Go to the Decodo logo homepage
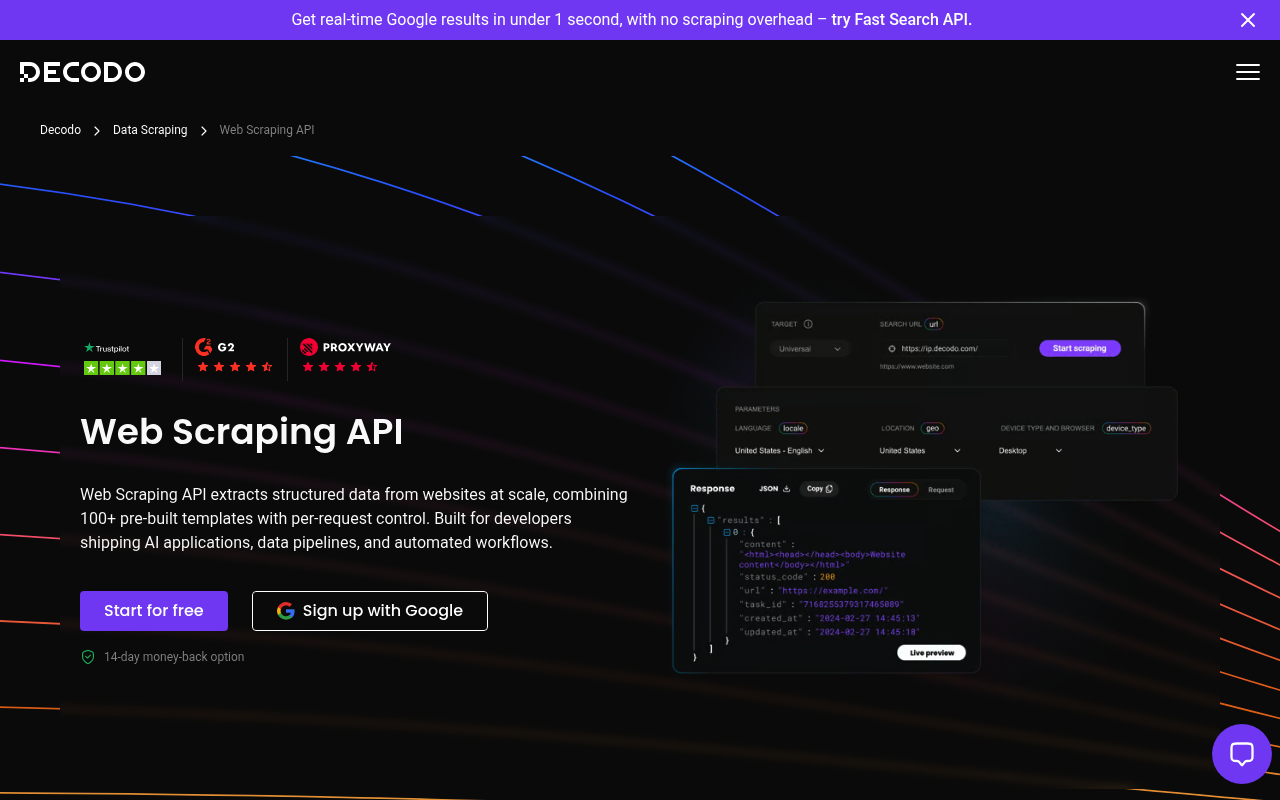This screenshot has width=1280, height=800. coord(82,72)
